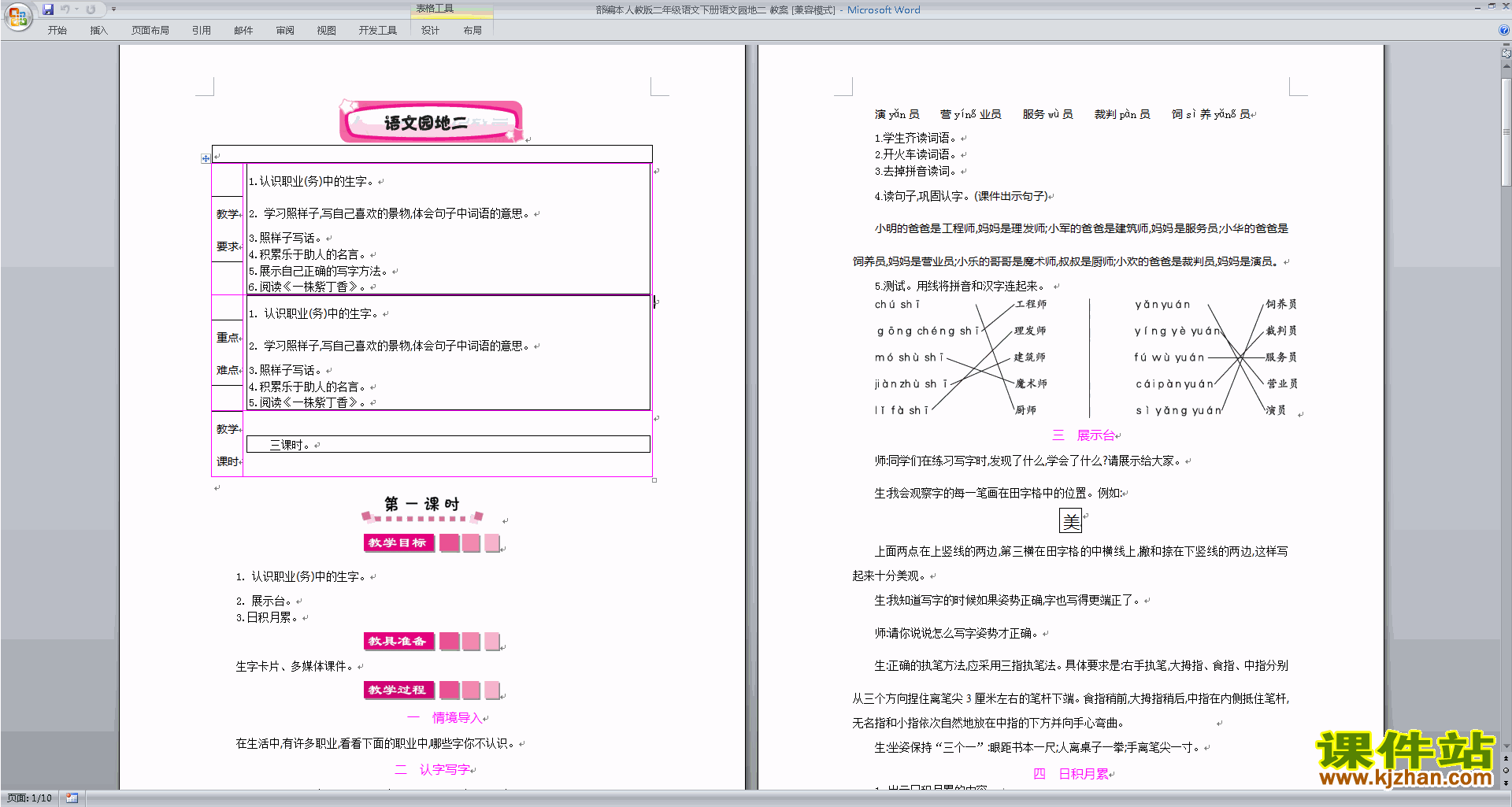Switch to the 插入 tab

click(98, 30)
